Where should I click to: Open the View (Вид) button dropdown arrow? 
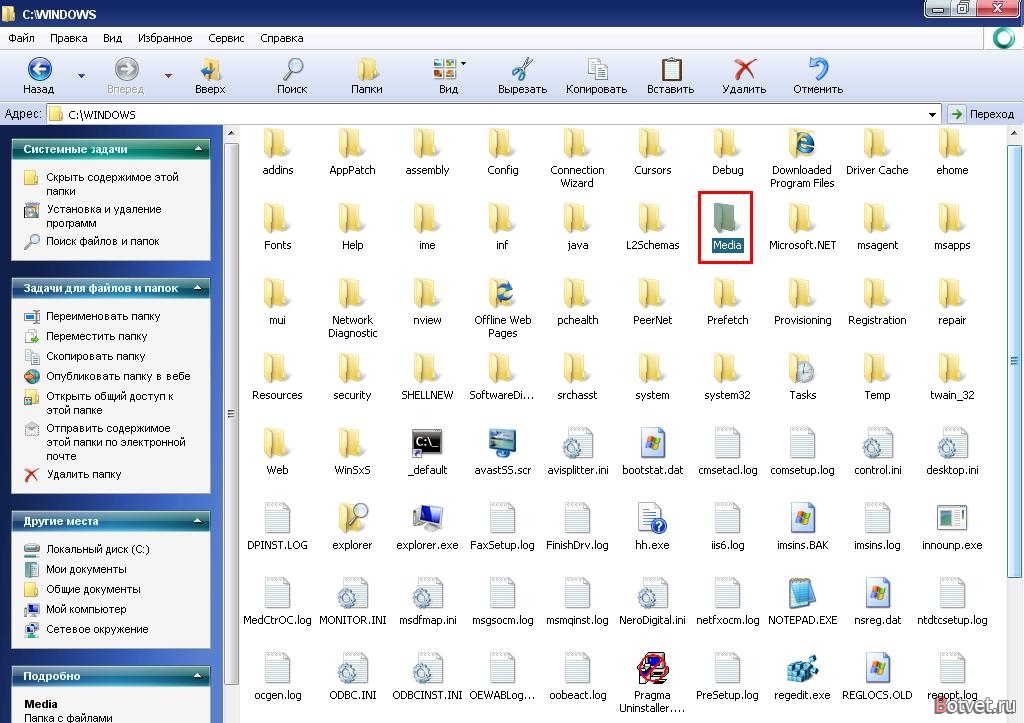click(464, 63)
